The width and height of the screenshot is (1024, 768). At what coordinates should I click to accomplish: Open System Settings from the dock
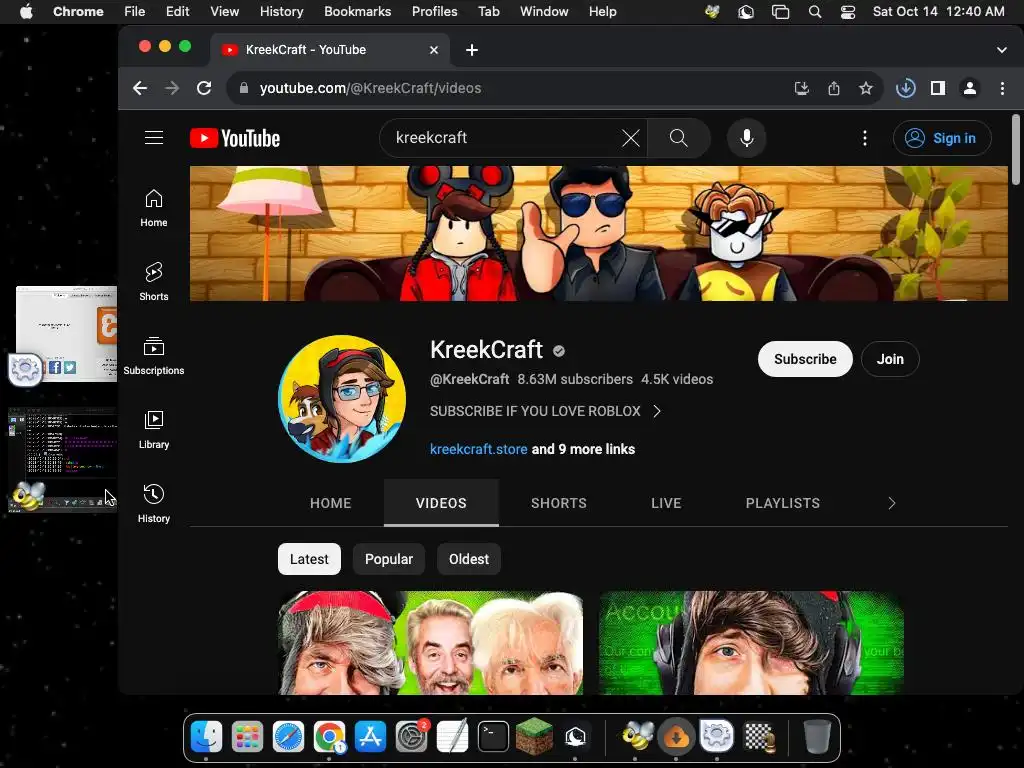(x=411, y=737)
